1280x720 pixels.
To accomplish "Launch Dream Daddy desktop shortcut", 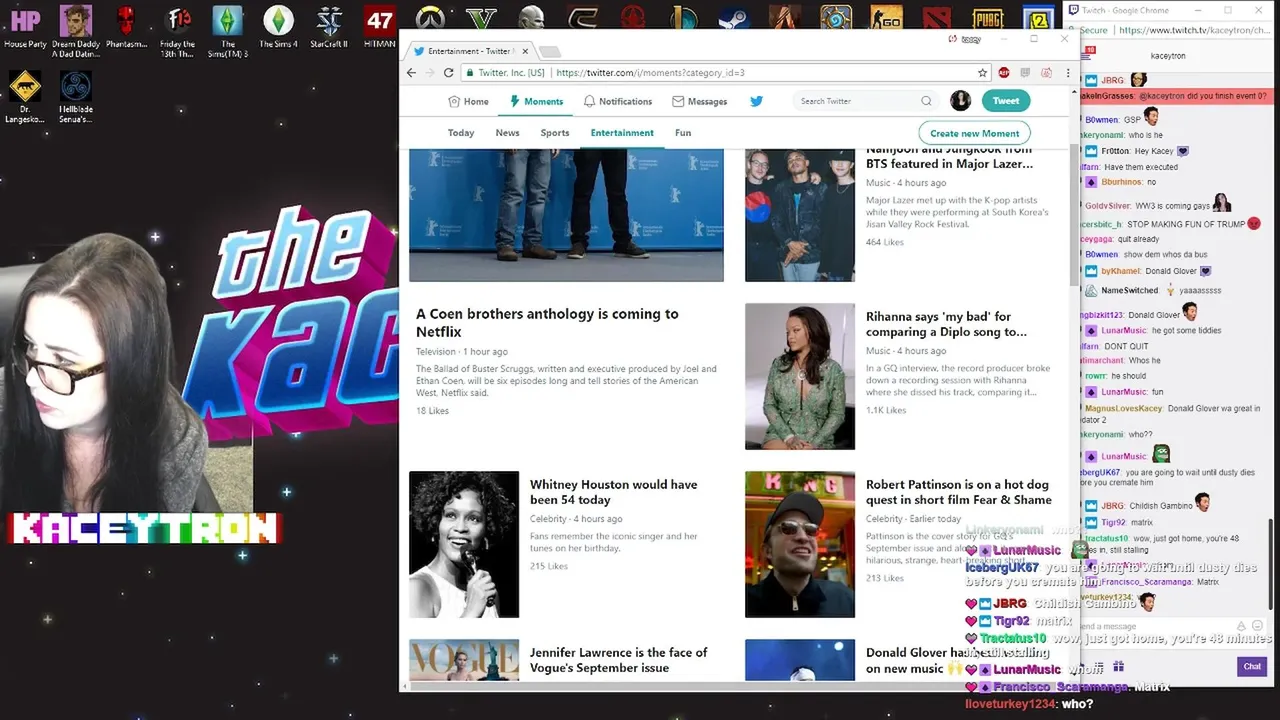I will pos(76,32).
